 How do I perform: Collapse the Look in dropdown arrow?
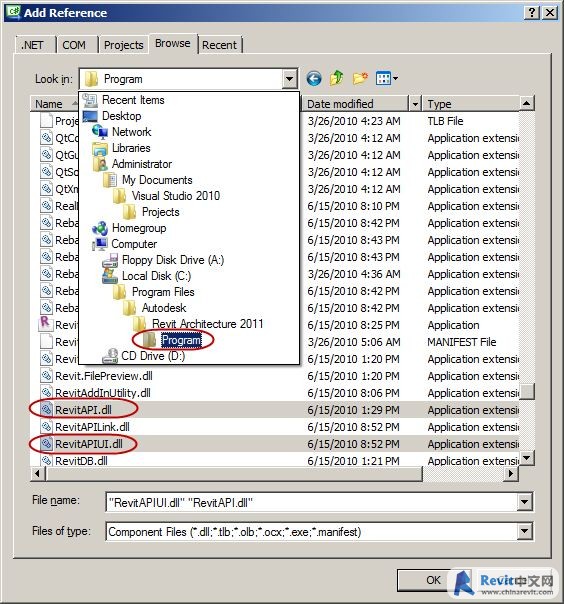coord(289,79)
